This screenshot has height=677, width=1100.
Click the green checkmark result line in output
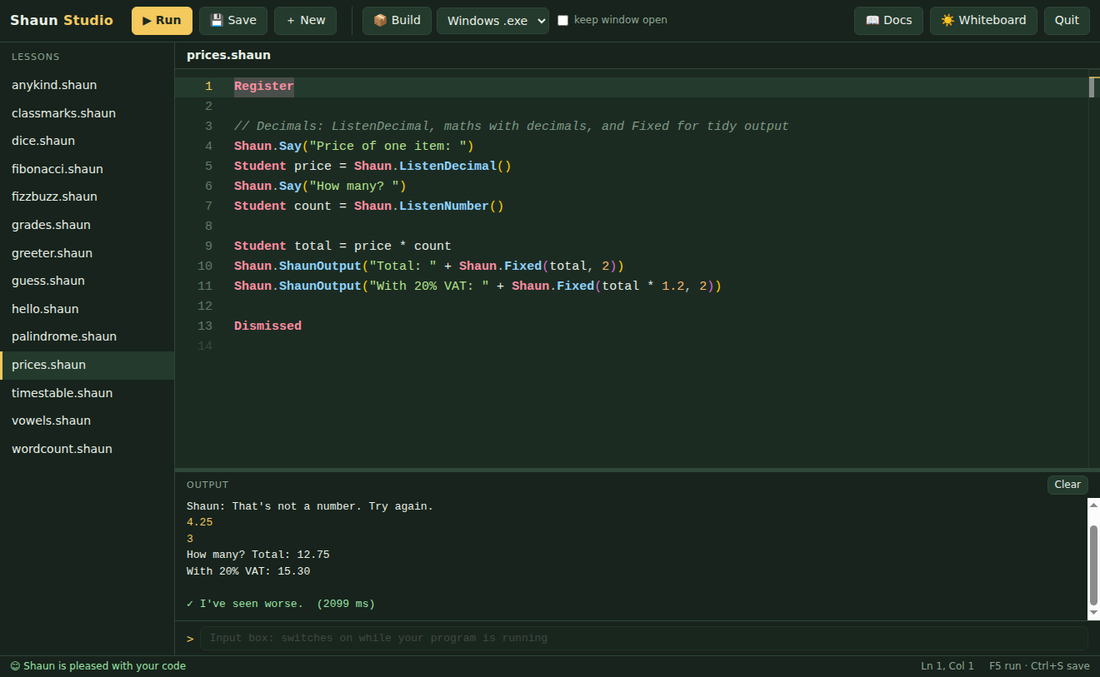[281, 603]
